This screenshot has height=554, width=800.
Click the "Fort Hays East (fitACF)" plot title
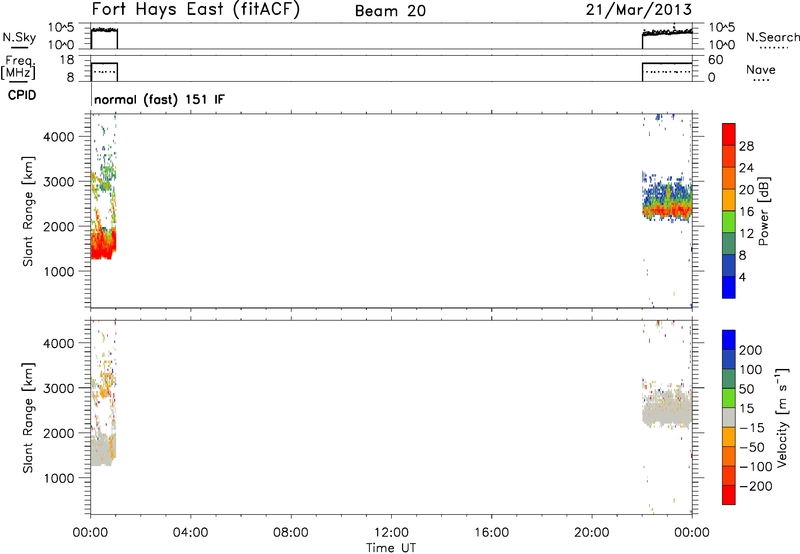pos(196,9)
